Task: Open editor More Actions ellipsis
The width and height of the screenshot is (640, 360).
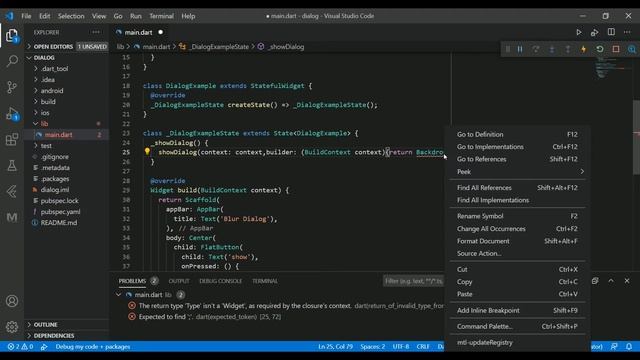Action: pyautogui.click(x=627, y=32)
